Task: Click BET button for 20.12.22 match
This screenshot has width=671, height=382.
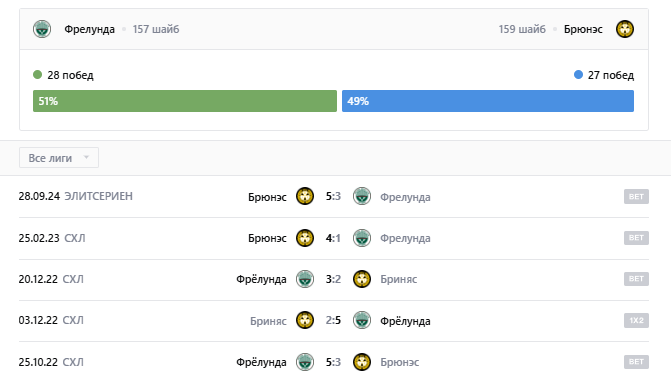Action: [x=636, y=279]
